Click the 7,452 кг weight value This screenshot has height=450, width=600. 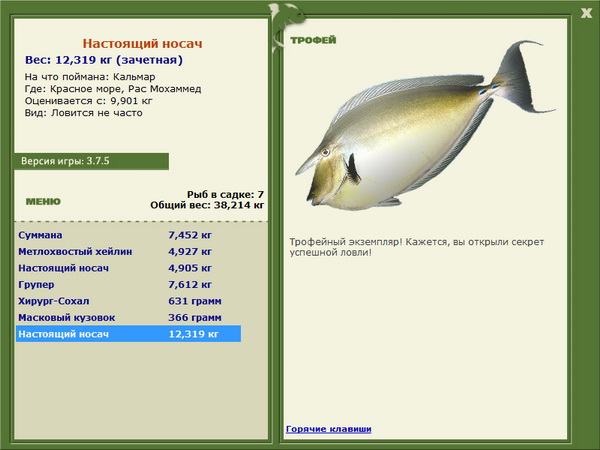pyautogui.click(x=190, y=235)
